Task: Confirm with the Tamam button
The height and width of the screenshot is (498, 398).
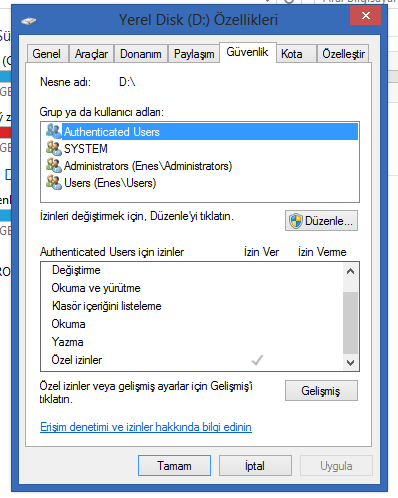Action: pos(174,465)
